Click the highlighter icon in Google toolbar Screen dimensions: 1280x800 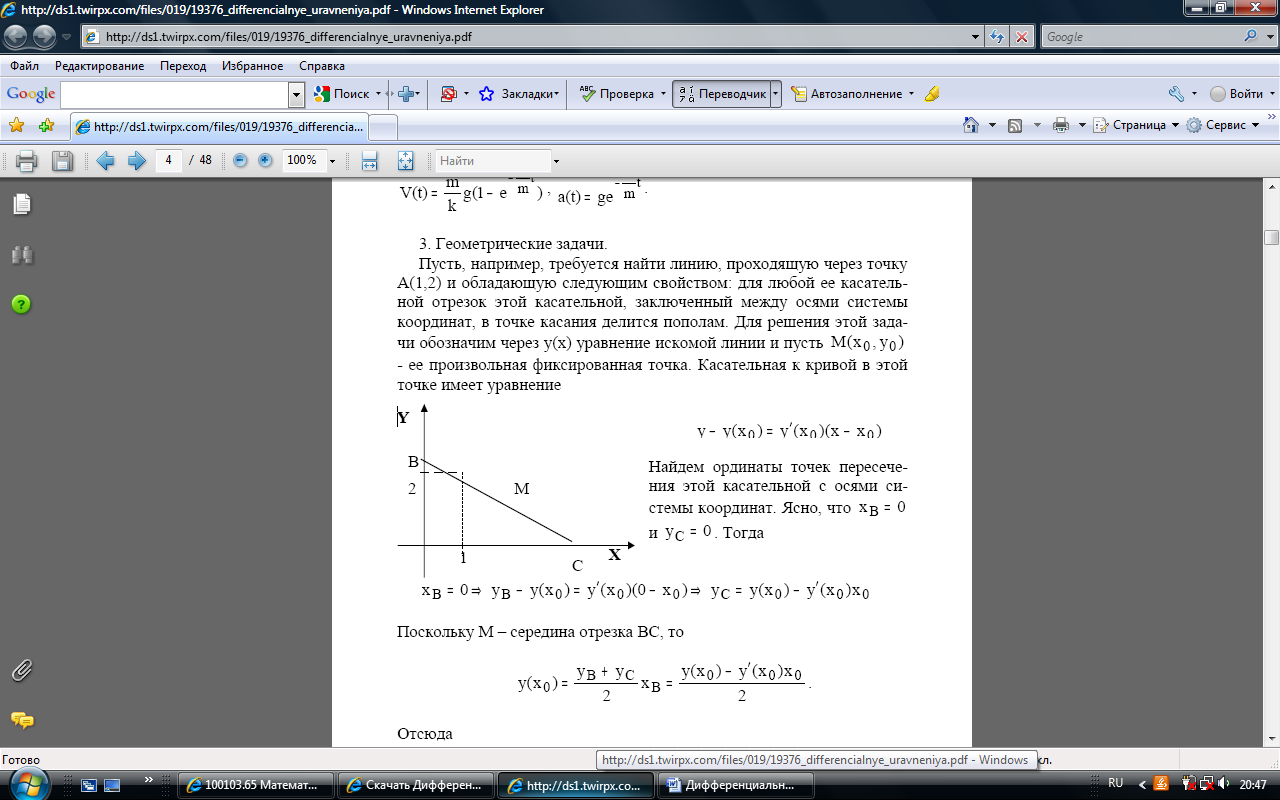pos(932,94)
